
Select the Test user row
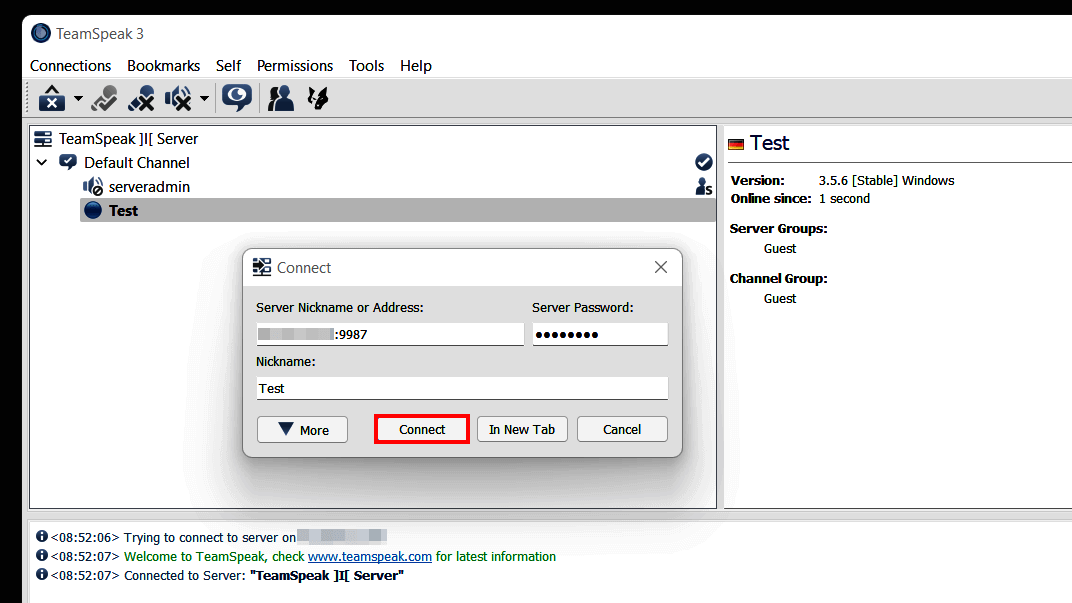[x=398, y=211]
